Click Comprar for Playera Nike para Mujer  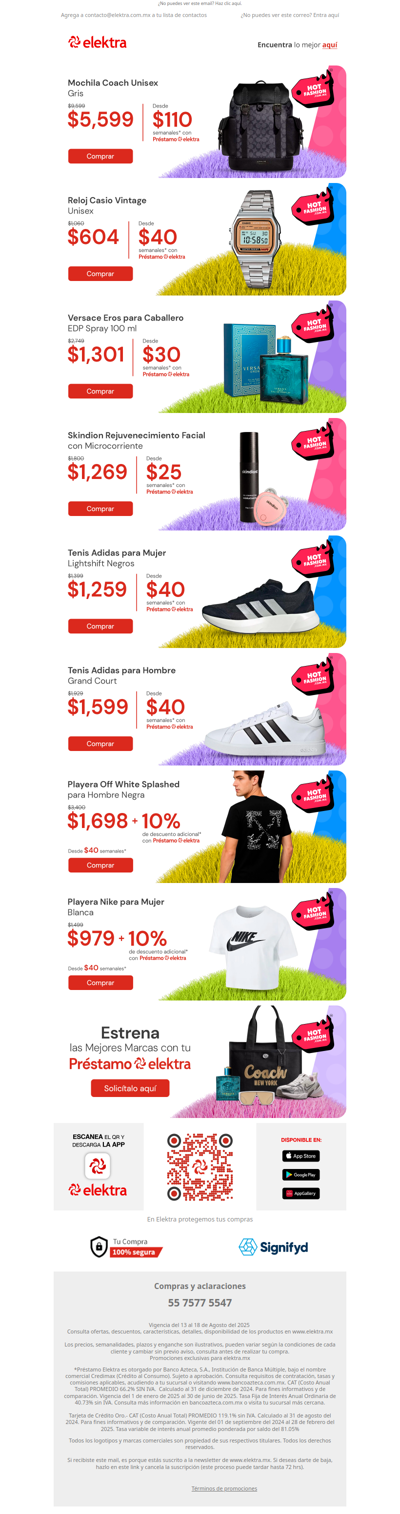[100, 982]
